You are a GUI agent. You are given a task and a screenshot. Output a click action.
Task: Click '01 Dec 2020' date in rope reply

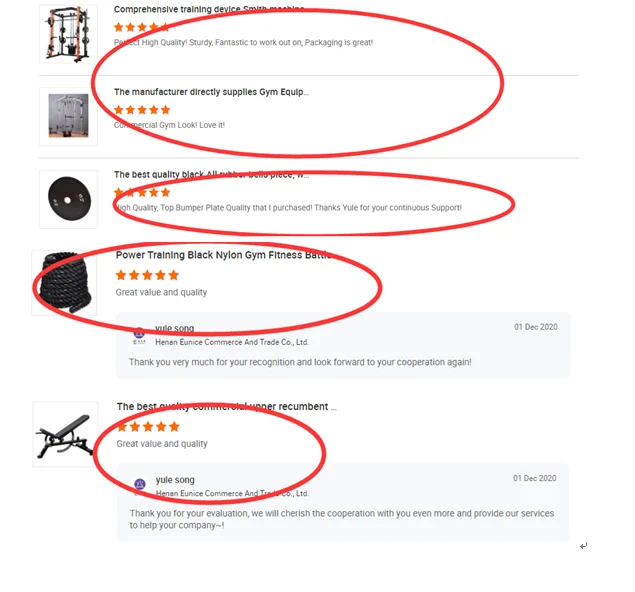[536, 327]
